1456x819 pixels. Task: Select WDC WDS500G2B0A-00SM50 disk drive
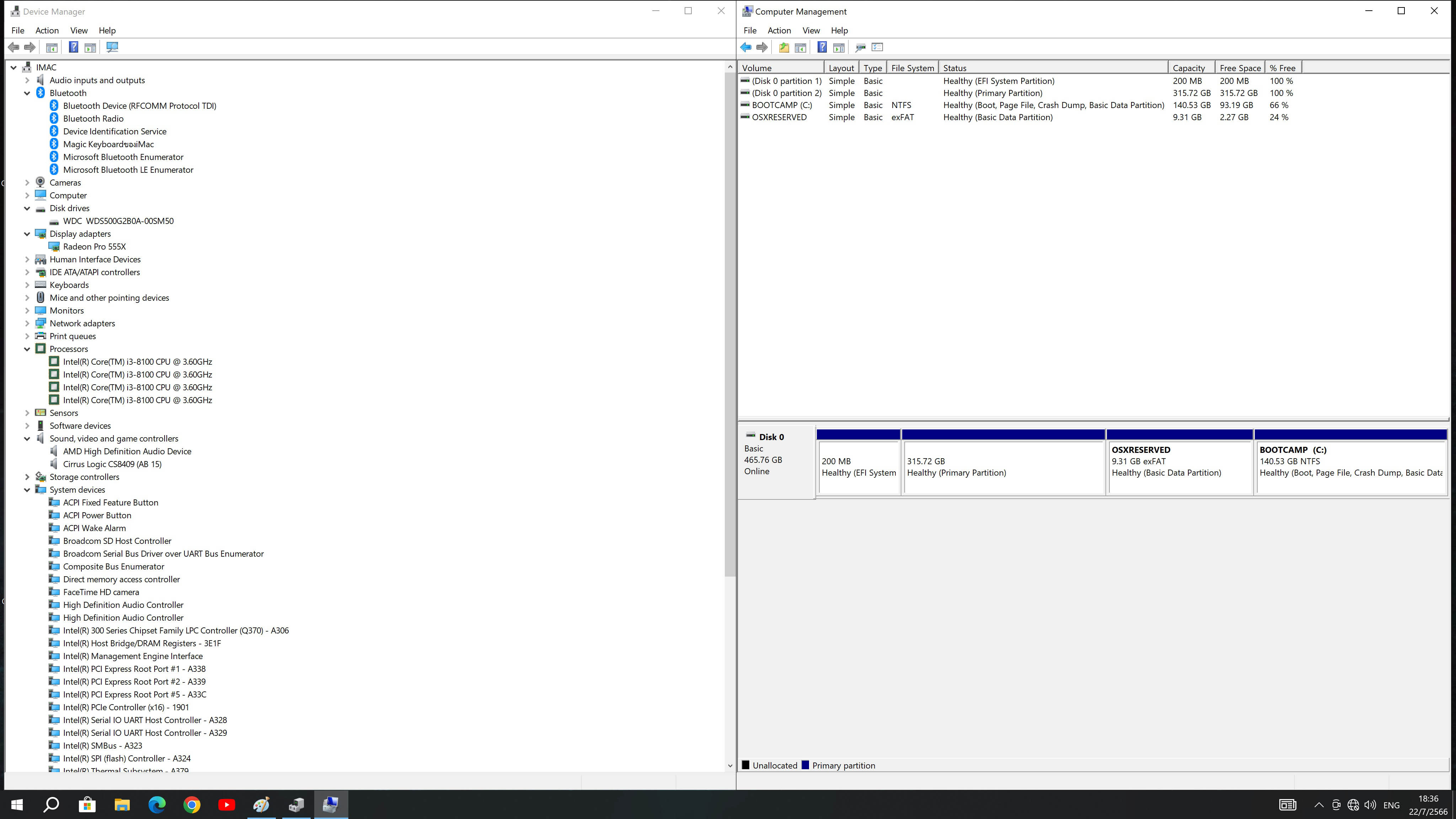click(118, 221)
